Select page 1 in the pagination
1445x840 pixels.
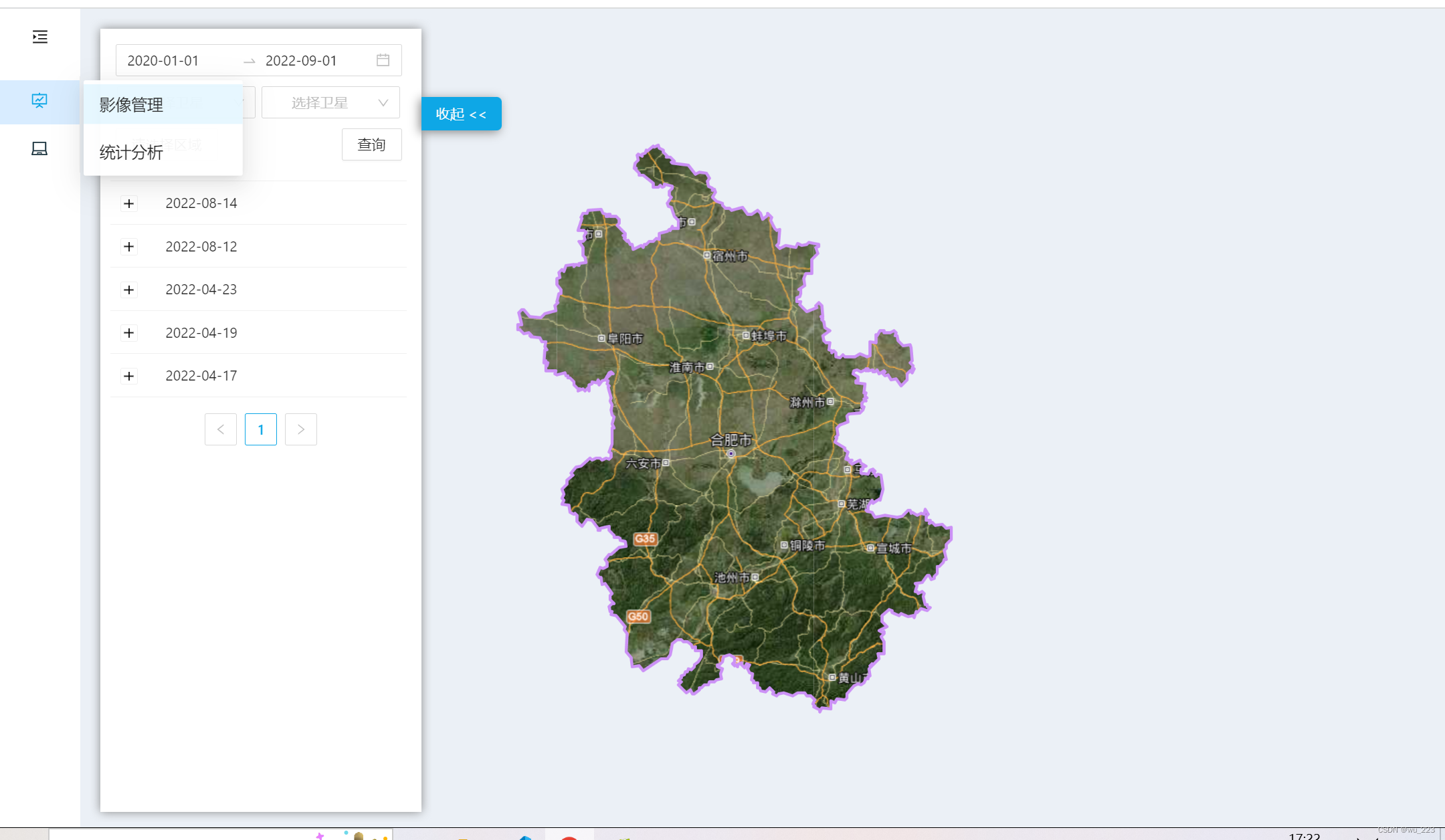point(260,429)
